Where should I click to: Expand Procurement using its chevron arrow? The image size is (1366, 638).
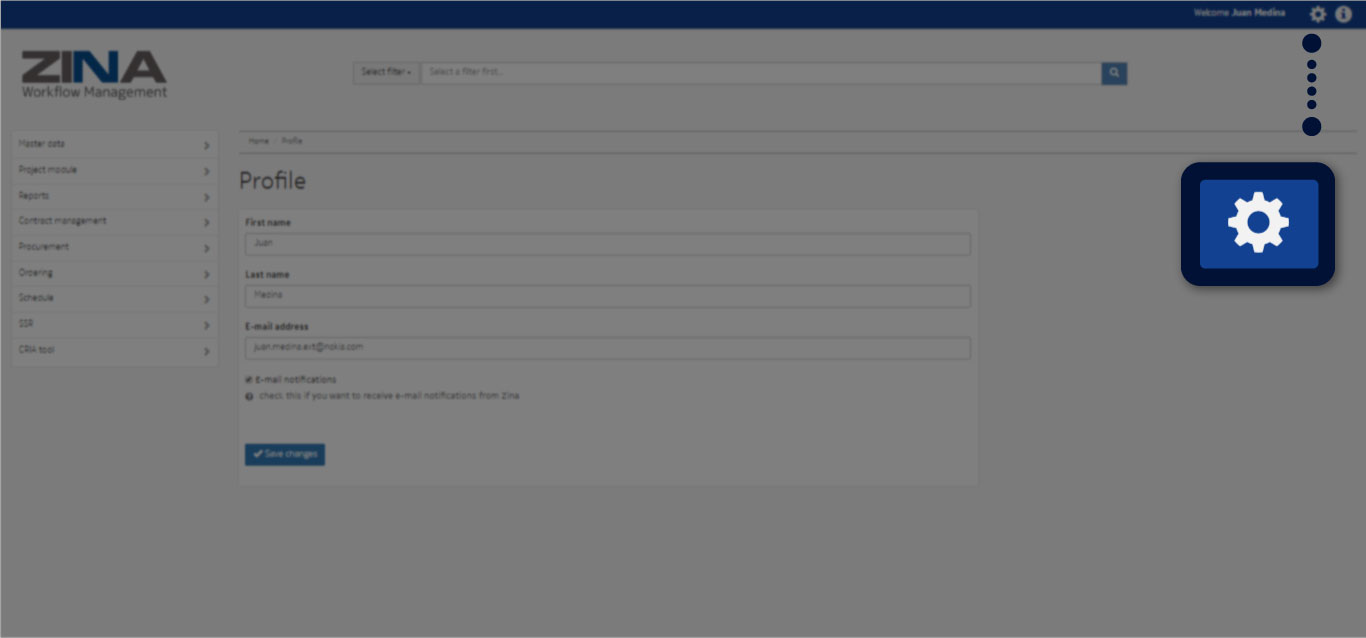206,248
